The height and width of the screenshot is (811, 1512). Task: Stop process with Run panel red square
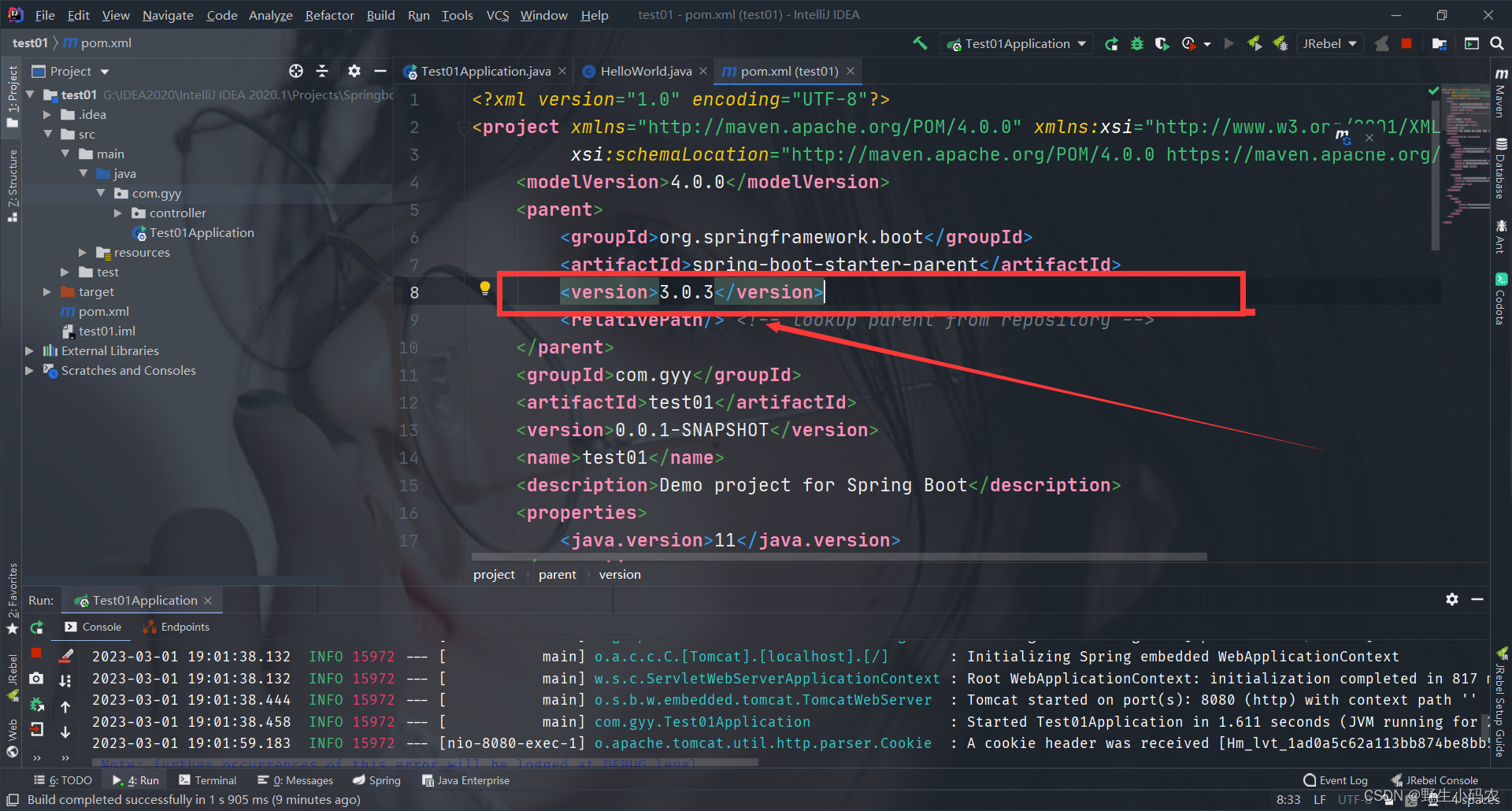(x=36, y=654)
